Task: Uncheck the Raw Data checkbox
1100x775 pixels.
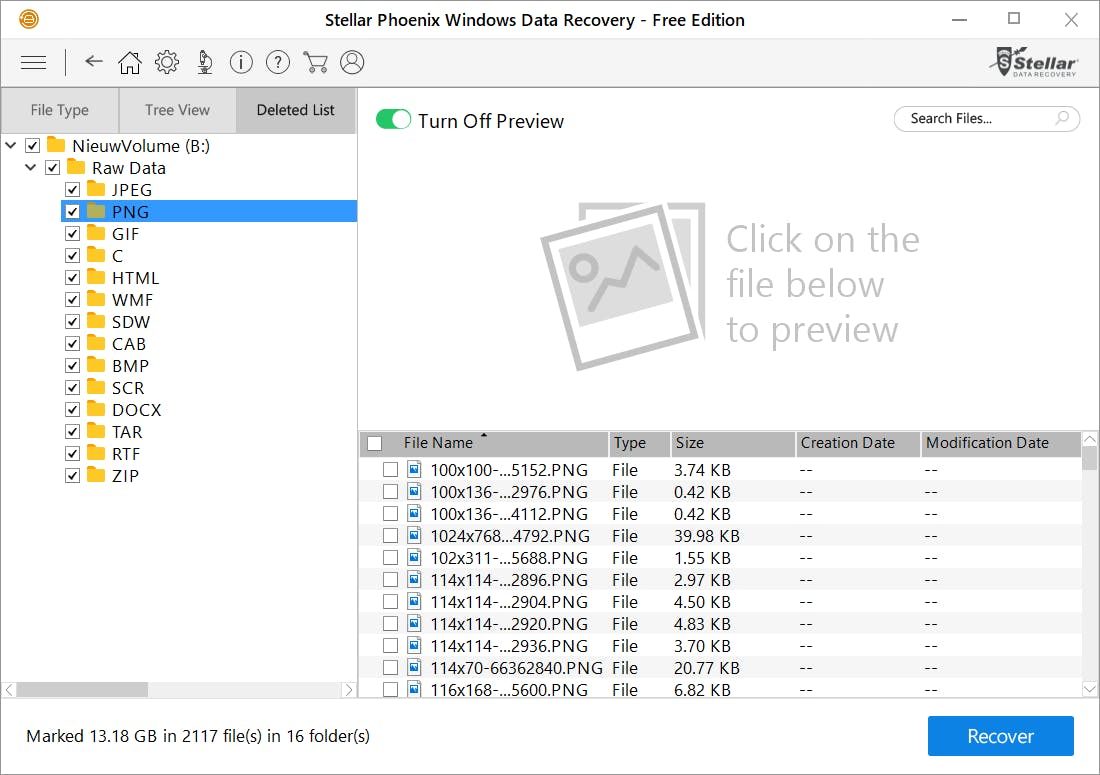Action: (53, 168)
